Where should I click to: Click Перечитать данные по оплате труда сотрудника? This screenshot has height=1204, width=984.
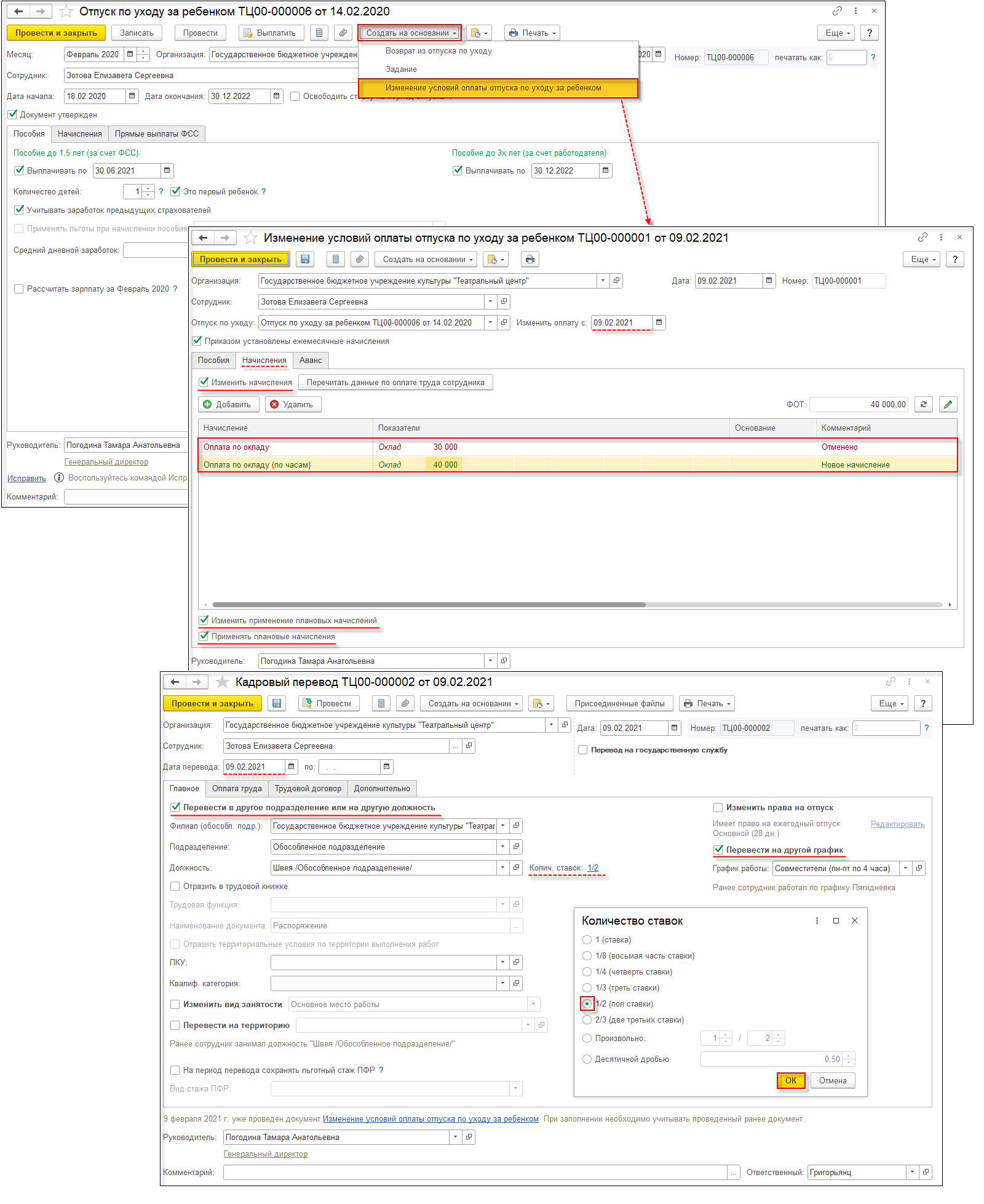[x=395, y=382]
